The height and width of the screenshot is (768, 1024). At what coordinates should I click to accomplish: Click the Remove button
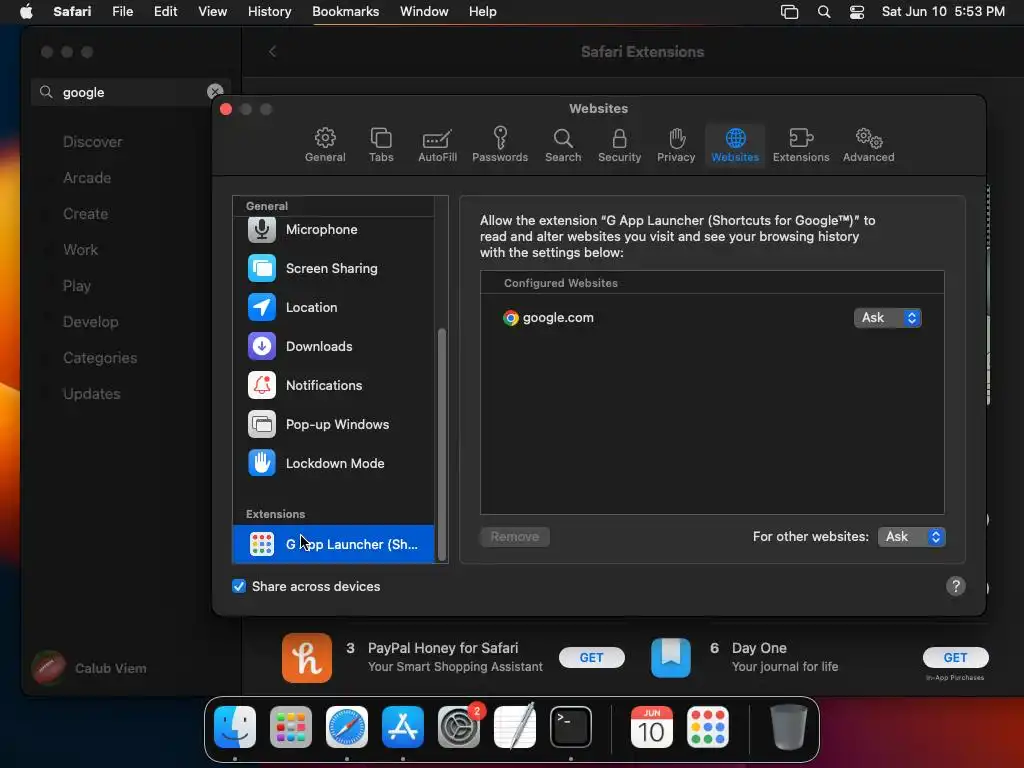pos(515,537)
